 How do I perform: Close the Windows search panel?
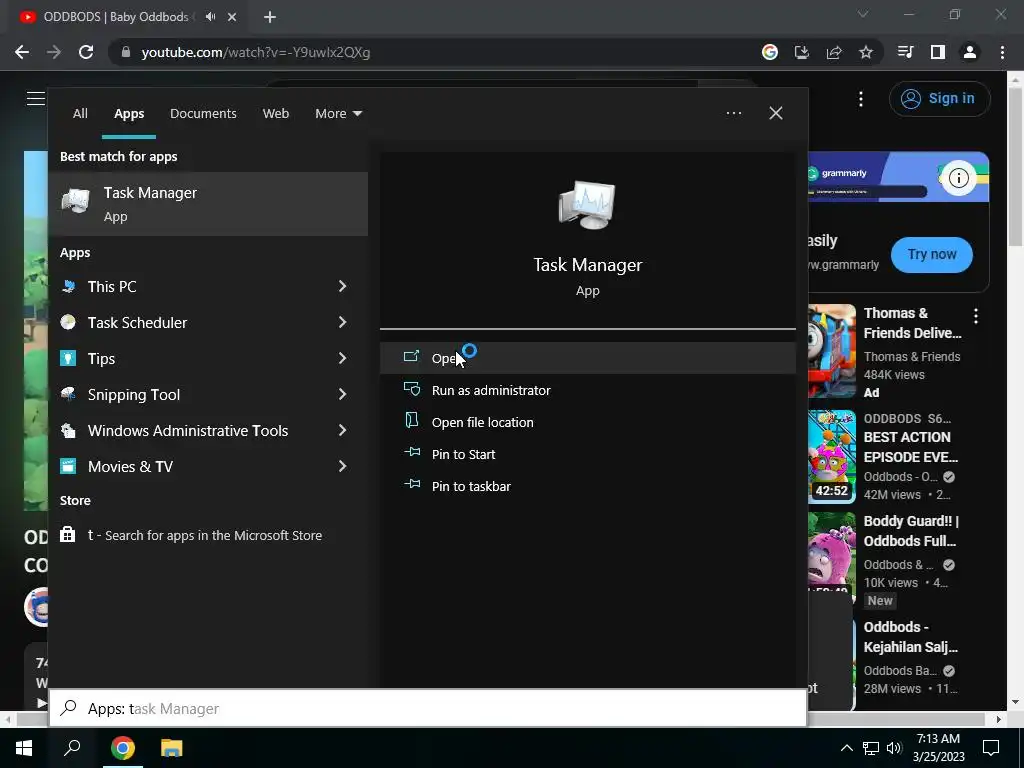pos(776,113)
